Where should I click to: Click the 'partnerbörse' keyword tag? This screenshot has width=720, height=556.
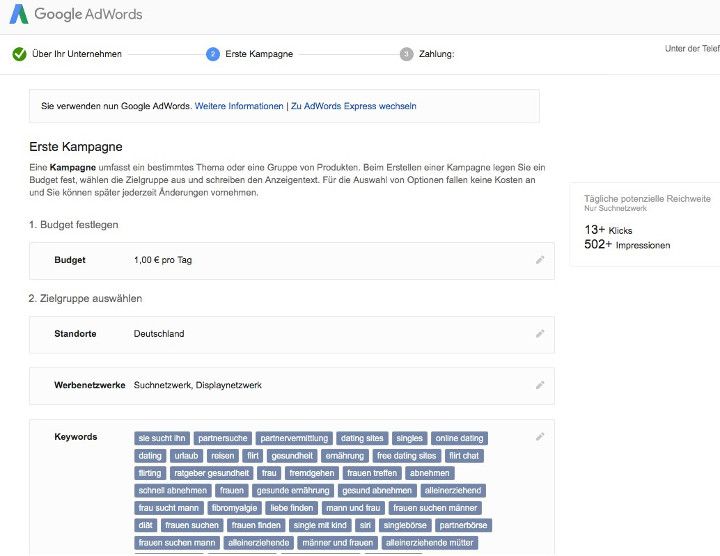[x=463, y=525]
